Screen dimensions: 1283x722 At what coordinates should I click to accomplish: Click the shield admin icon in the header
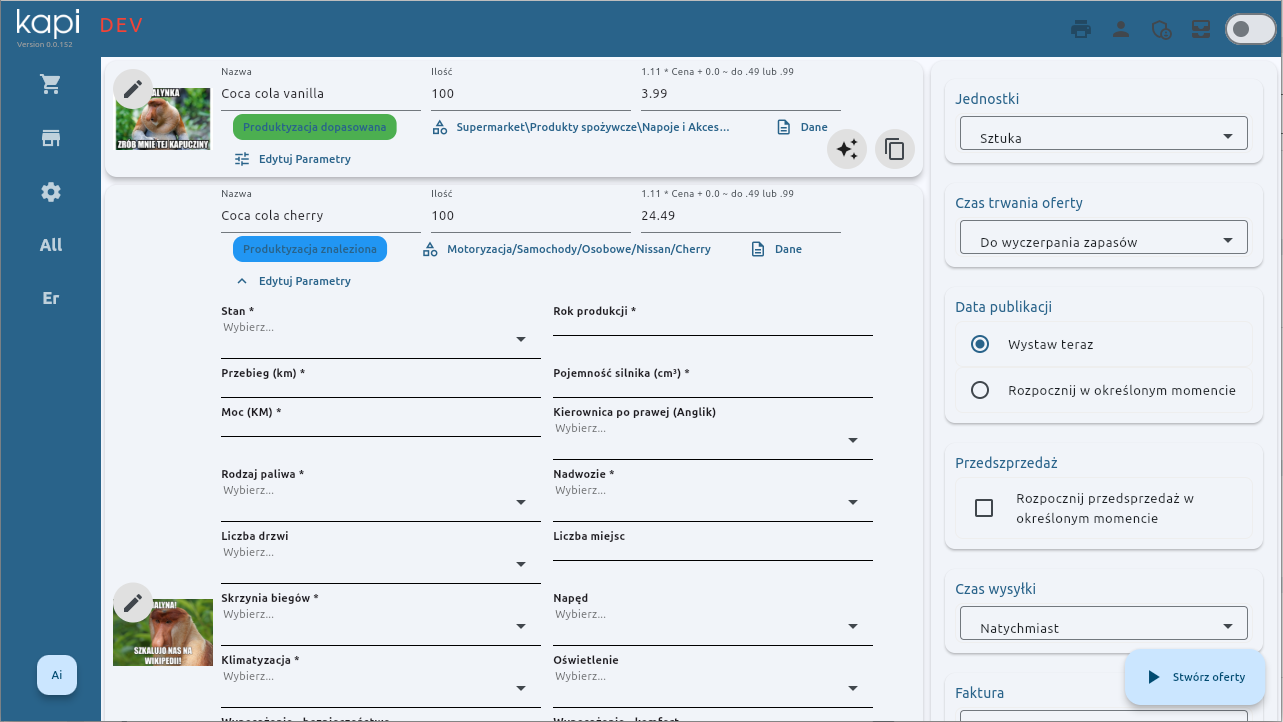click(x=1161, y=29)
